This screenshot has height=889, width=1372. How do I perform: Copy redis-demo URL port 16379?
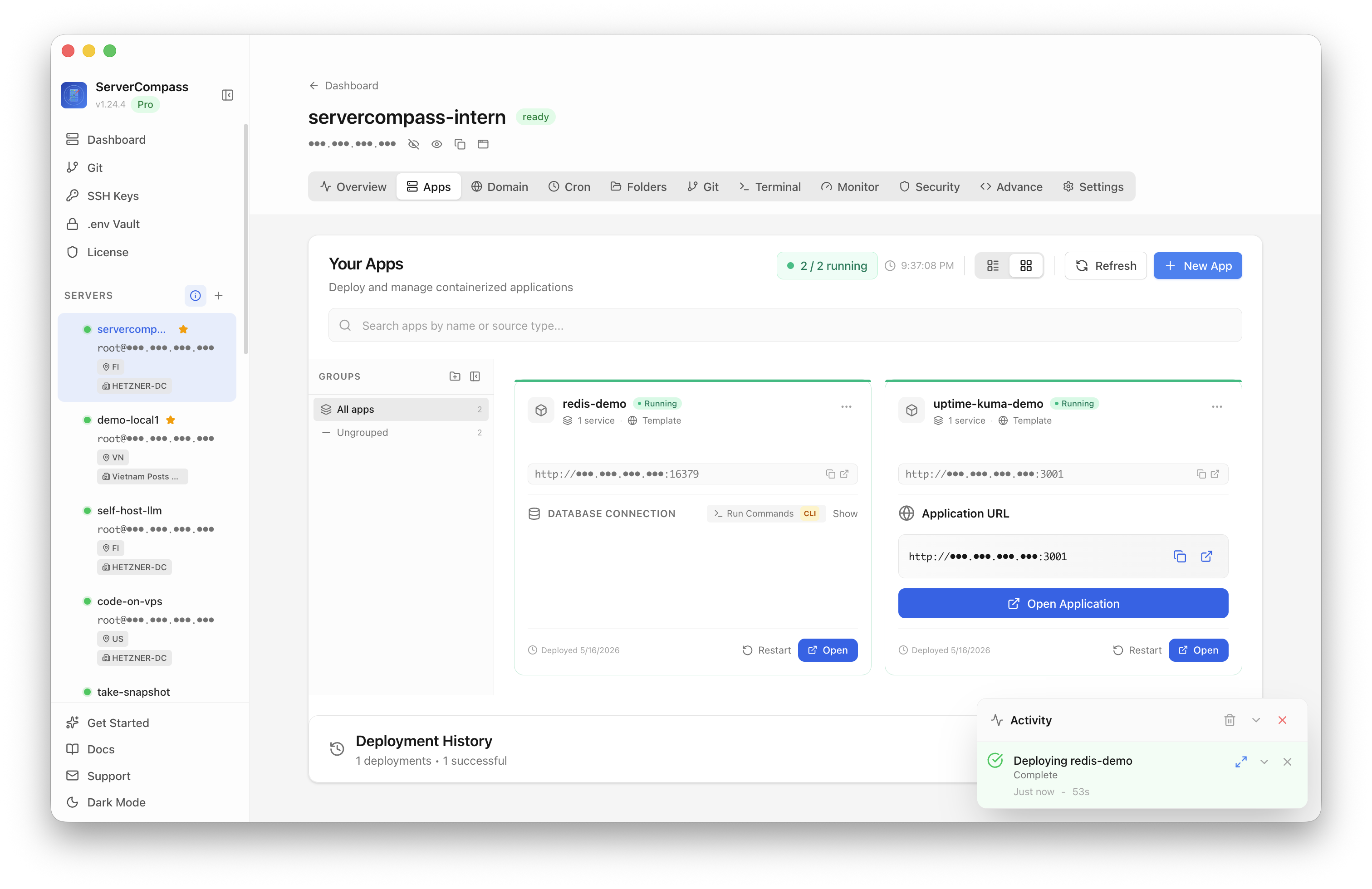coord(831,474)
